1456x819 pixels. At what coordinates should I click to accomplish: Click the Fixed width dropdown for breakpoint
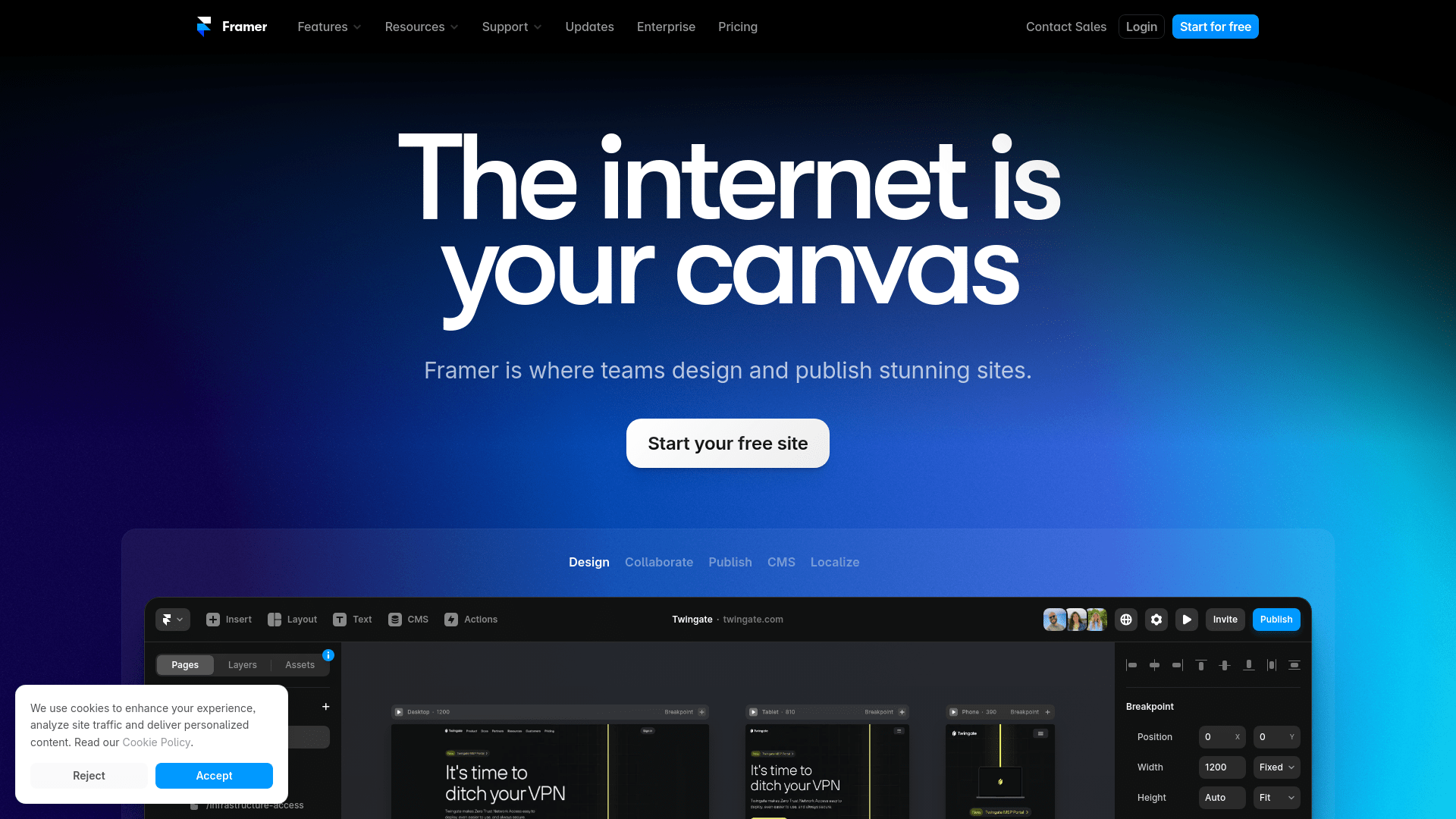click(x=1276, y=767)
